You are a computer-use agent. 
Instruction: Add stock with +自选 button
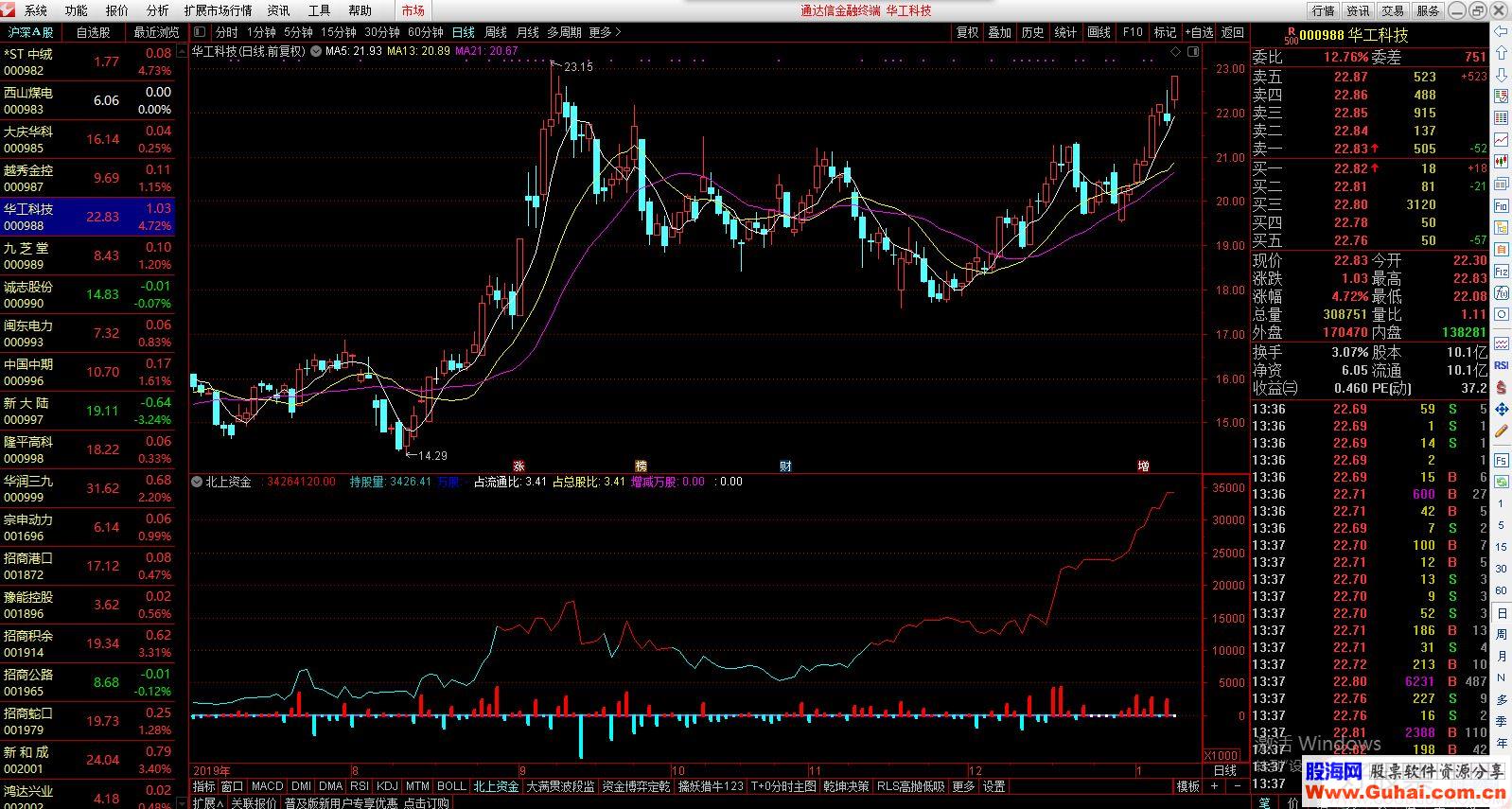1199,32
